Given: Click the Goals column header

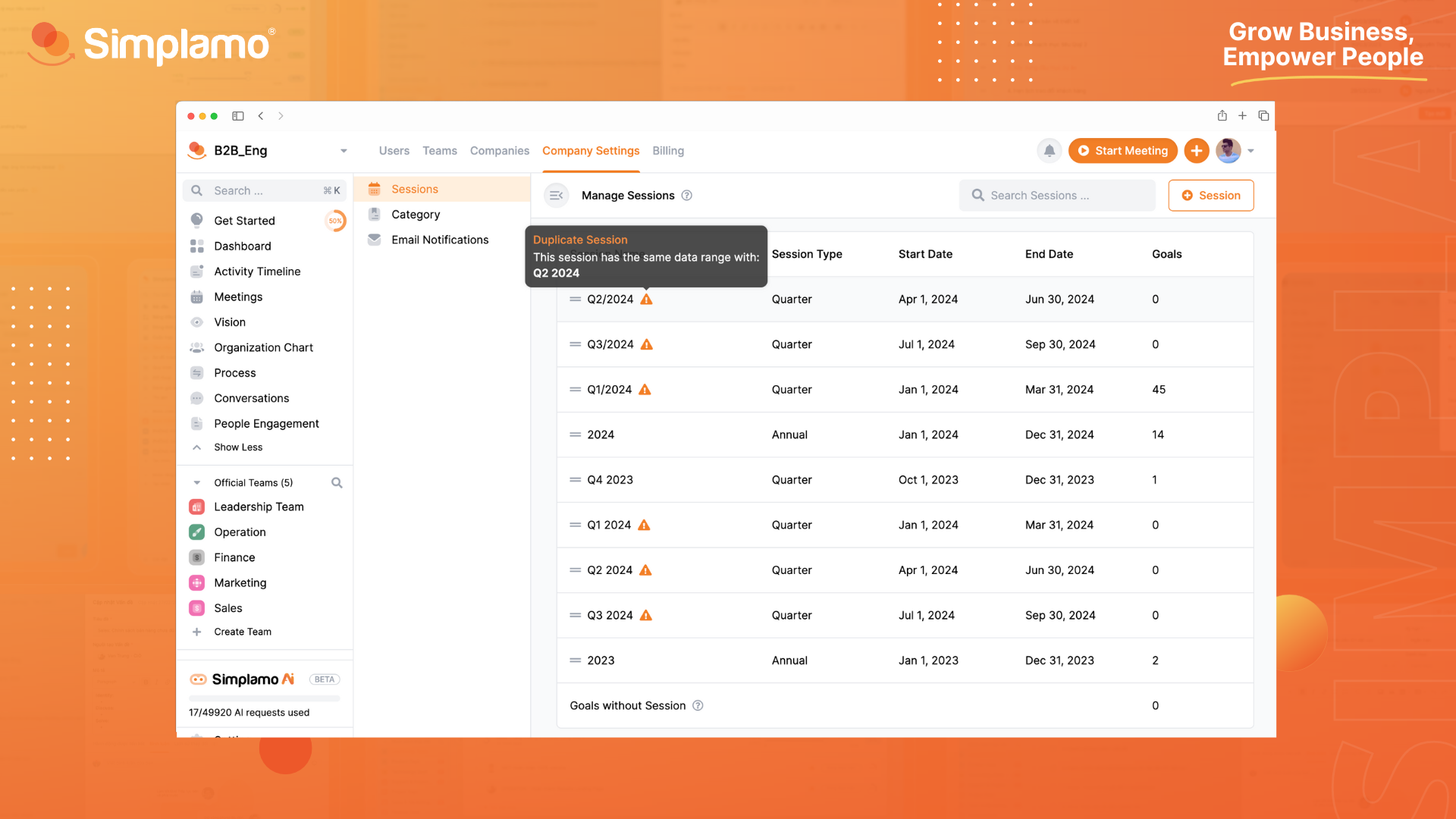Looking at the screenshot, I should (x=1166, y=254).
